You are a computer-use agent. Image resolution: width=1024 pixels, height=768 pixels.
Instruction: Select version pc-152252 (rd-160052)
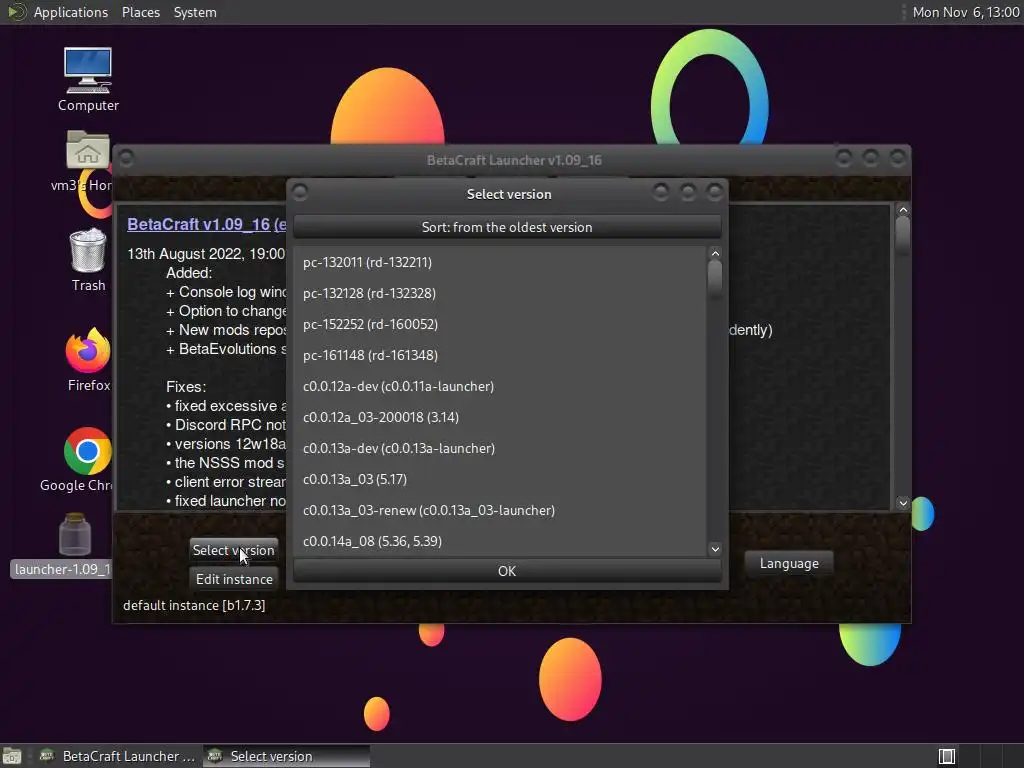coord(500,324)
